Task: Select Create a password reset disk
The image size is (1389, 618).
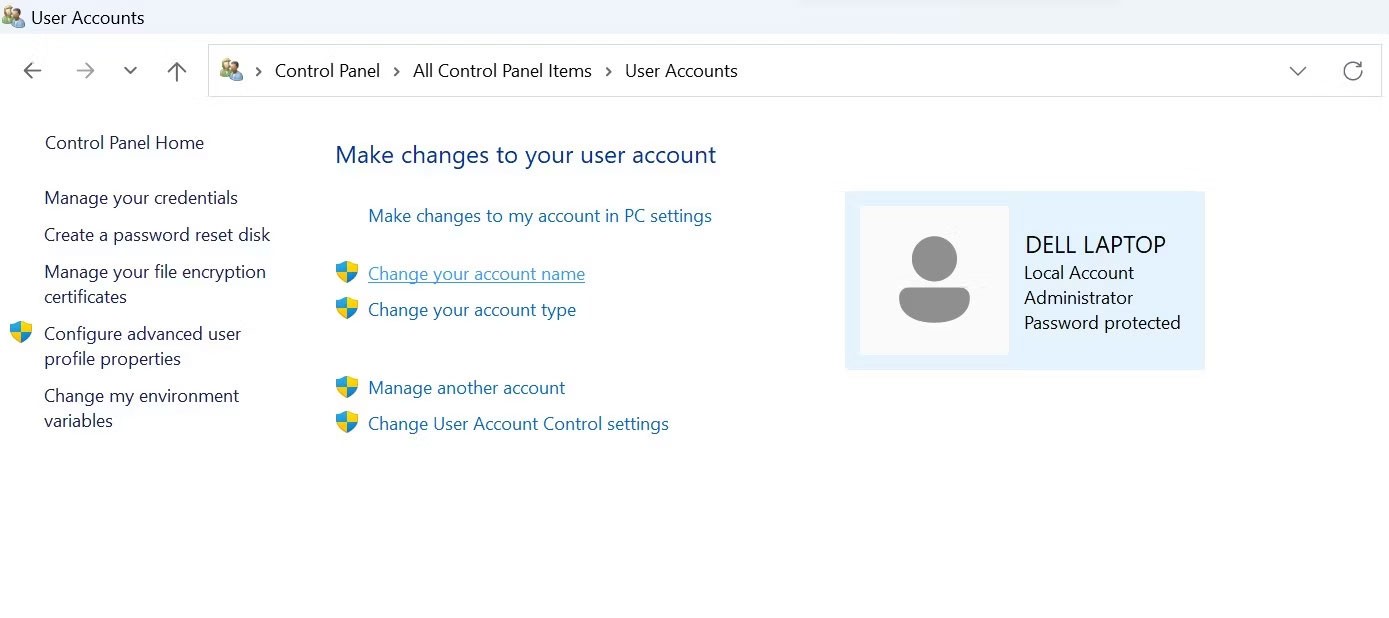Action: point(157,235)
